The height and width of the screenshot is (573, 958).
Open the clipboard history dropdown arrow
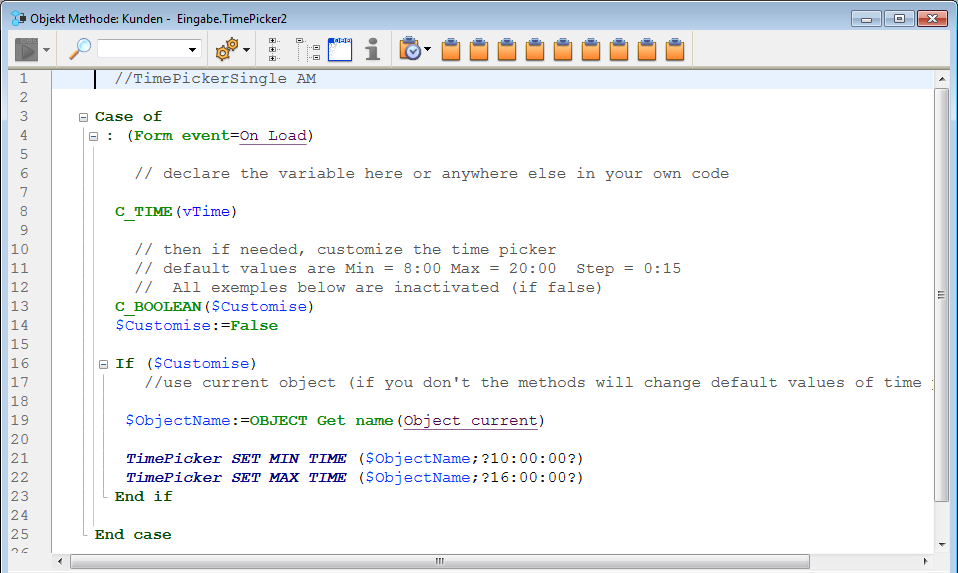[x=428, y=49]
